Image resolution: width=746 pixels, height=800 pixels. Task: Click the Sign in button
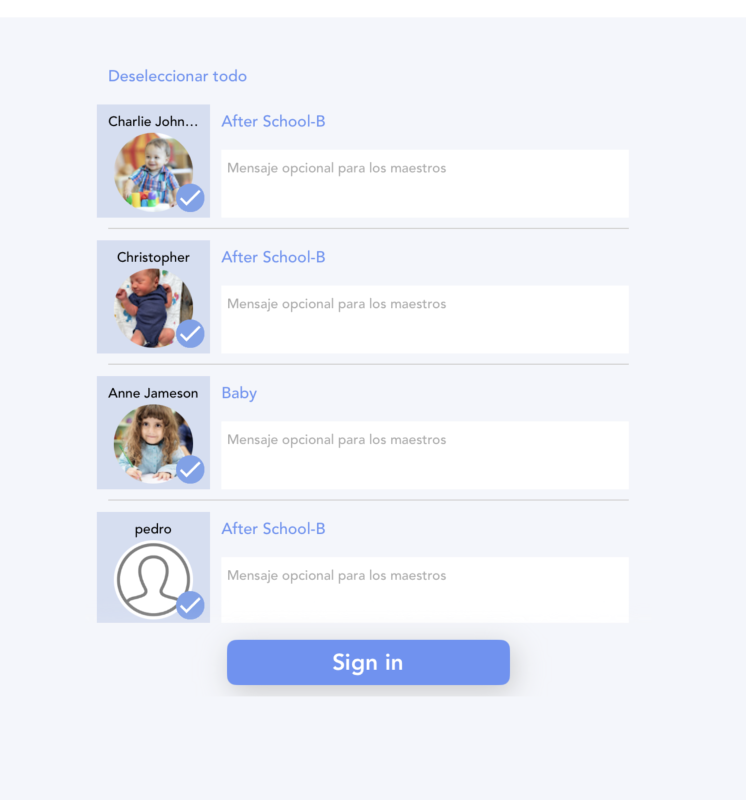(x=368, y=662)
